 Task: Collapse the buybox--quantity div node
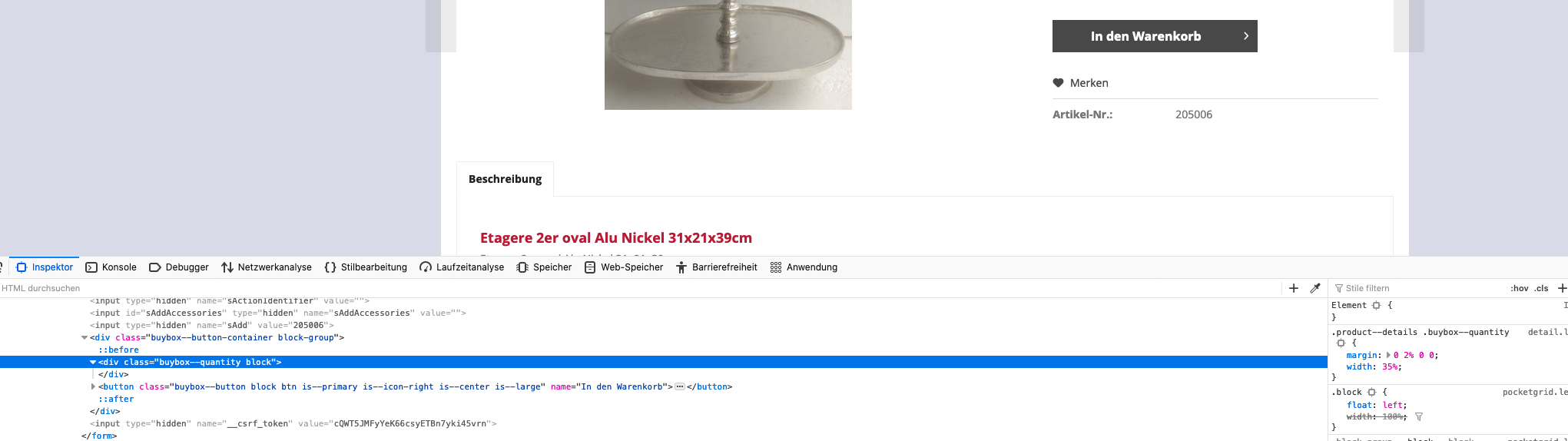click(93, 362)
